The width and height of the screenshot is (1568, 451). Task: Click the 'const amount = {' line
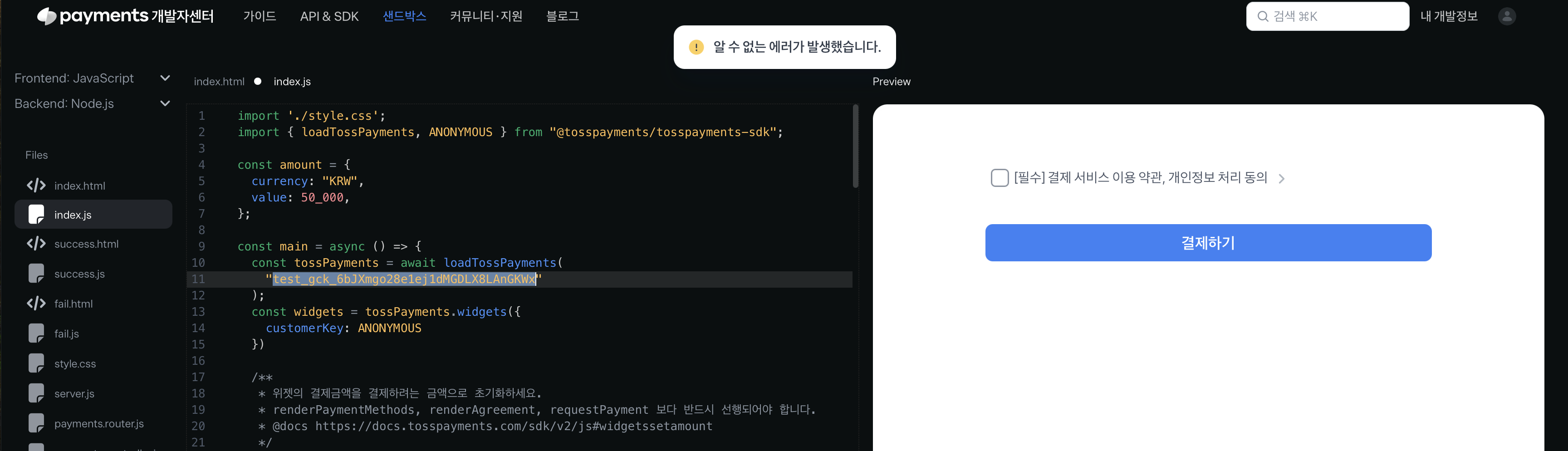(x=294, y=165)
